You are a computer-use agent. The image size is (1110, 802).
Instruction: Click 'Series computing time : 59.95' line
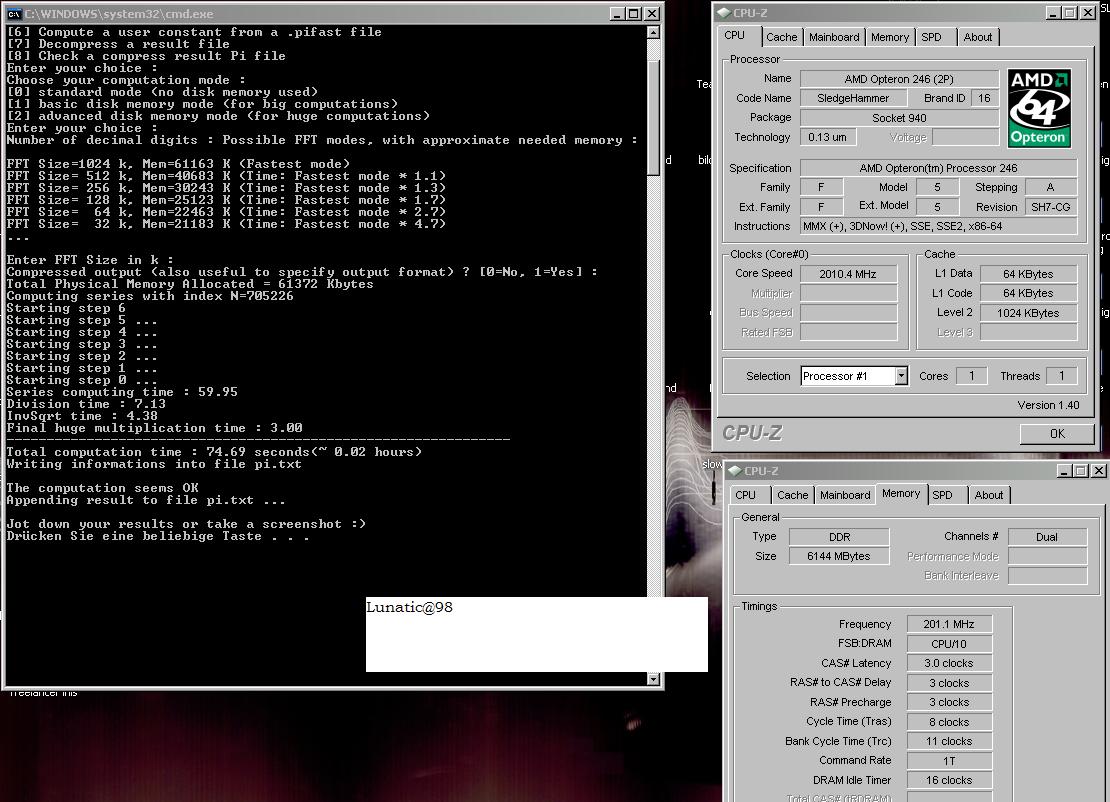click(122, 391)
